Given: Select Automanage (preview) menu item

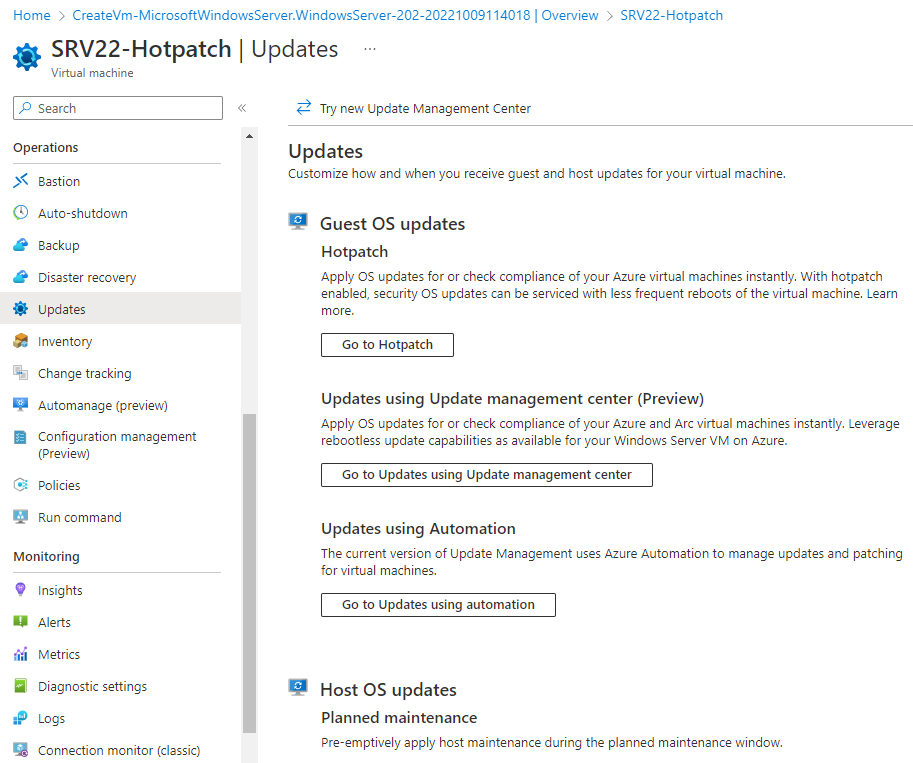Looking at the screenshot, I should [102, 405].
